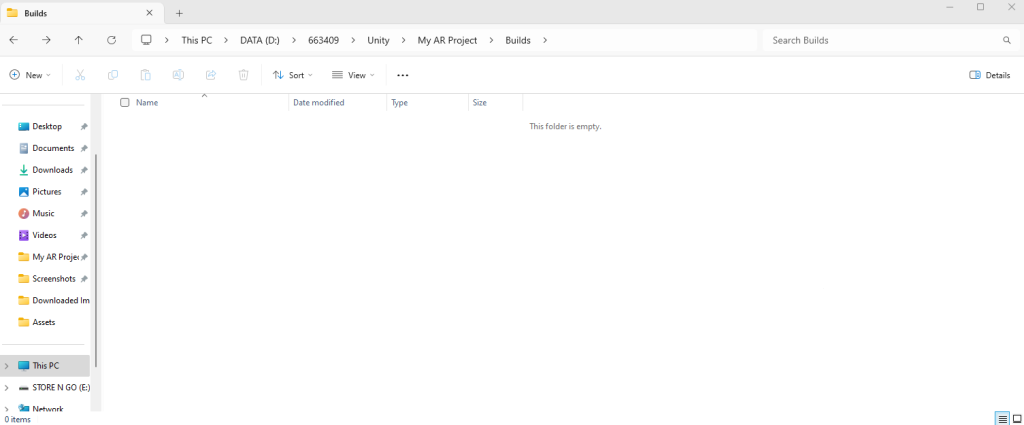Go up one folder level
Image resolution: width=1024 pixels, height=425 pixels.
(x=79, y=40)
